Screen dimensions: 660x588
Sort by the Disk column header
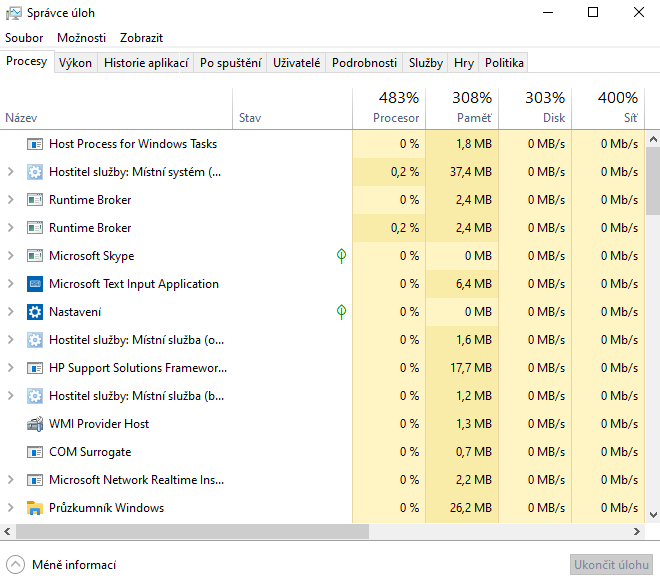[x=535, y=109]
